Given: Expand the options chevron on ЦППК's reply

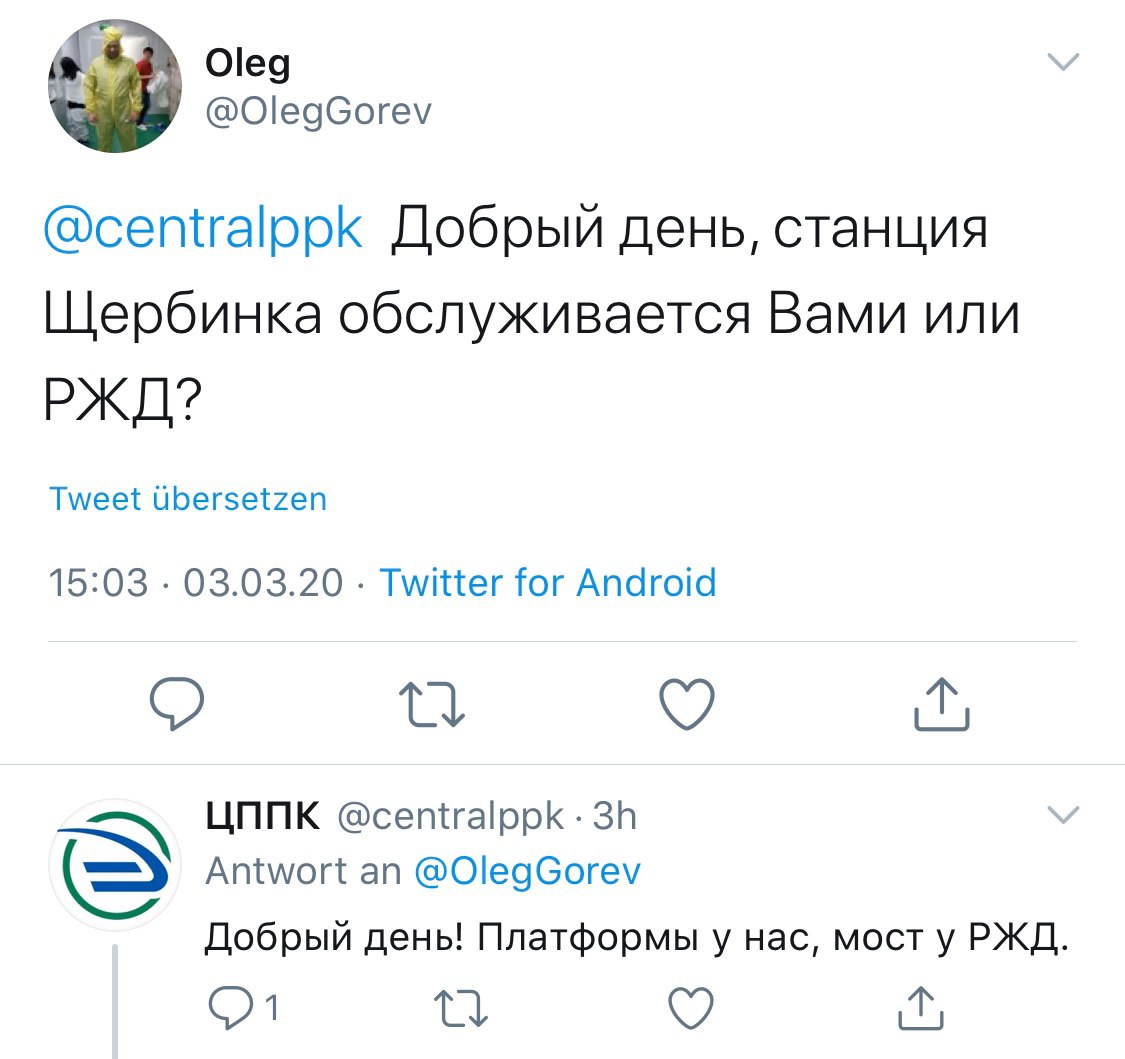Looking at the screenshot, I should pyautogui.click(x=1062, y=815).
